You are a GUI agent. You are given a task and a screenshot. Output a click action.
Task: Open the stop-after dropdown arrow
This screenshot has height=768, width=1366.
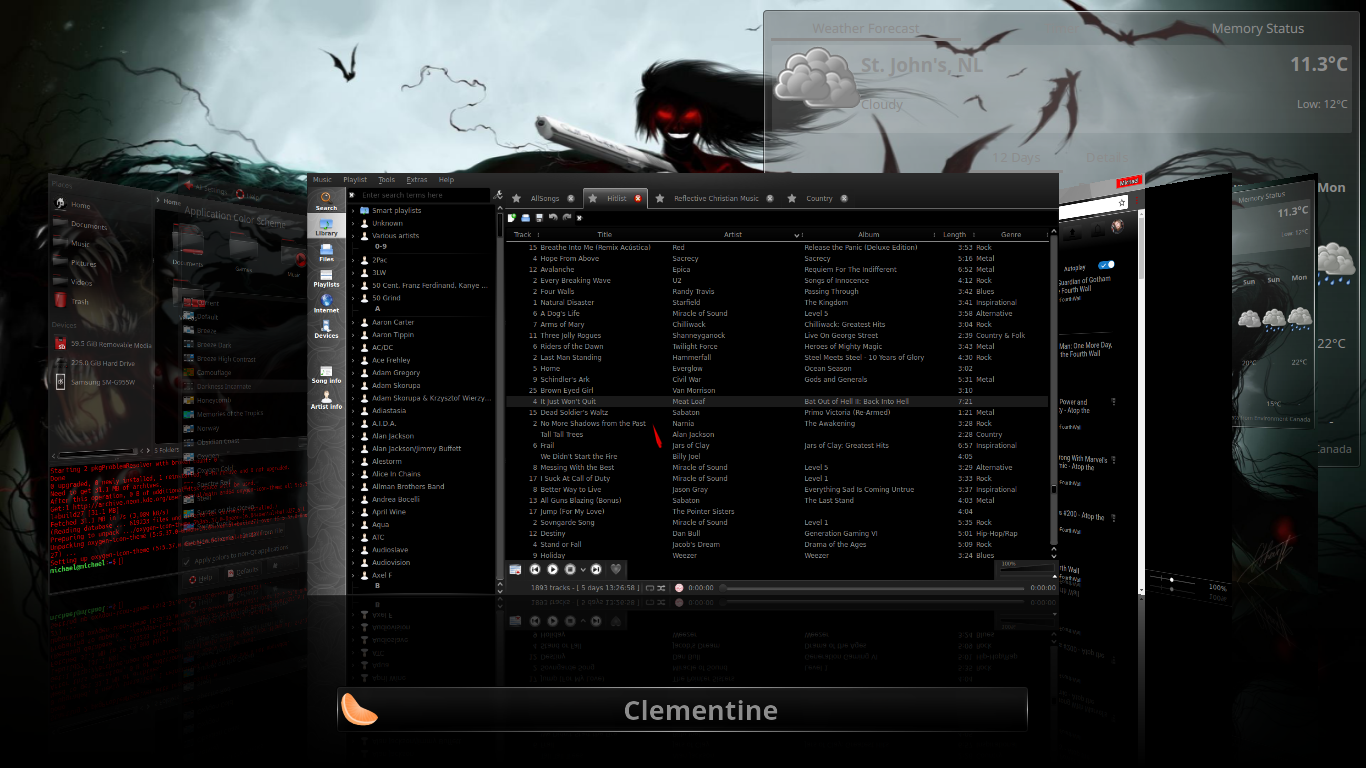click(x=582, y=569)
